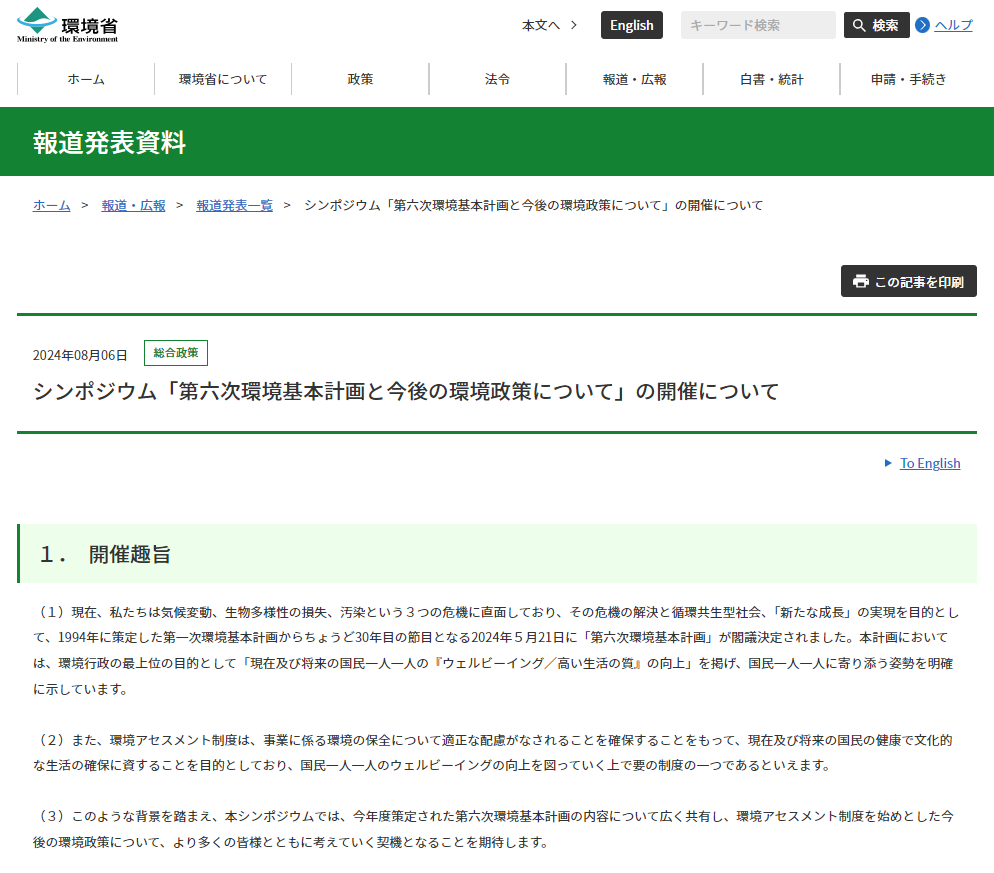Click the magnifier search icon on 検索 button
Screen dimensions: 994x873
[x=858, y=24]
